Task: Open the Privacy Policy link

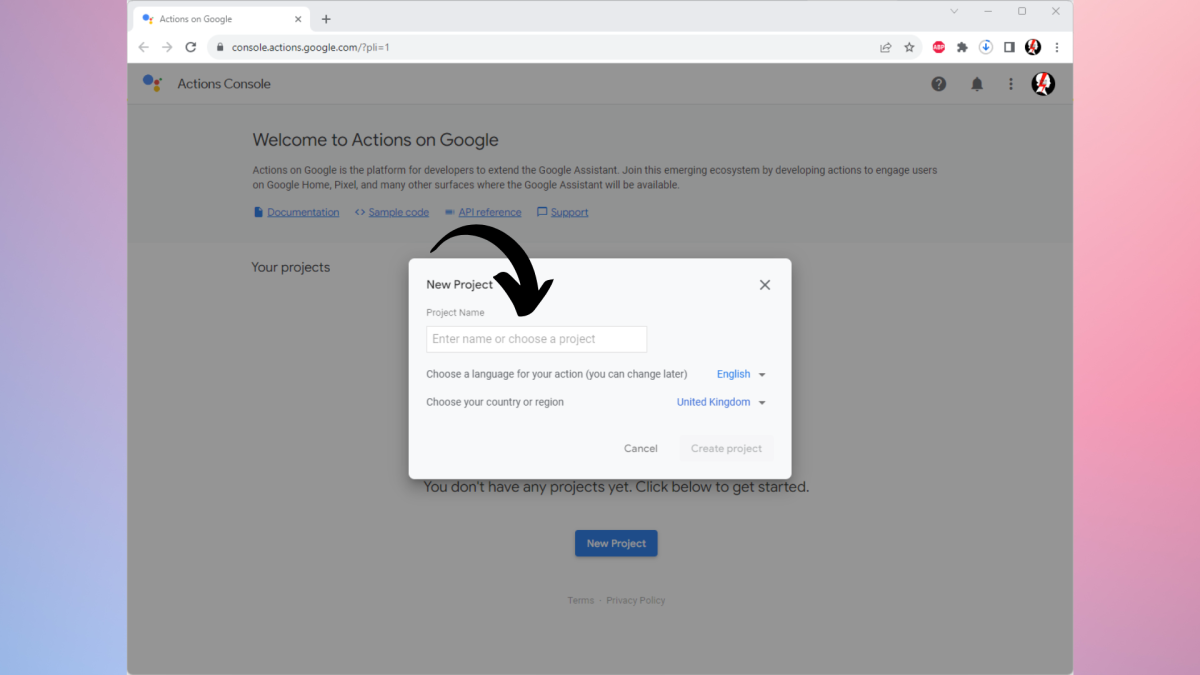Action: pyautogui.click(x=636, y=600)
